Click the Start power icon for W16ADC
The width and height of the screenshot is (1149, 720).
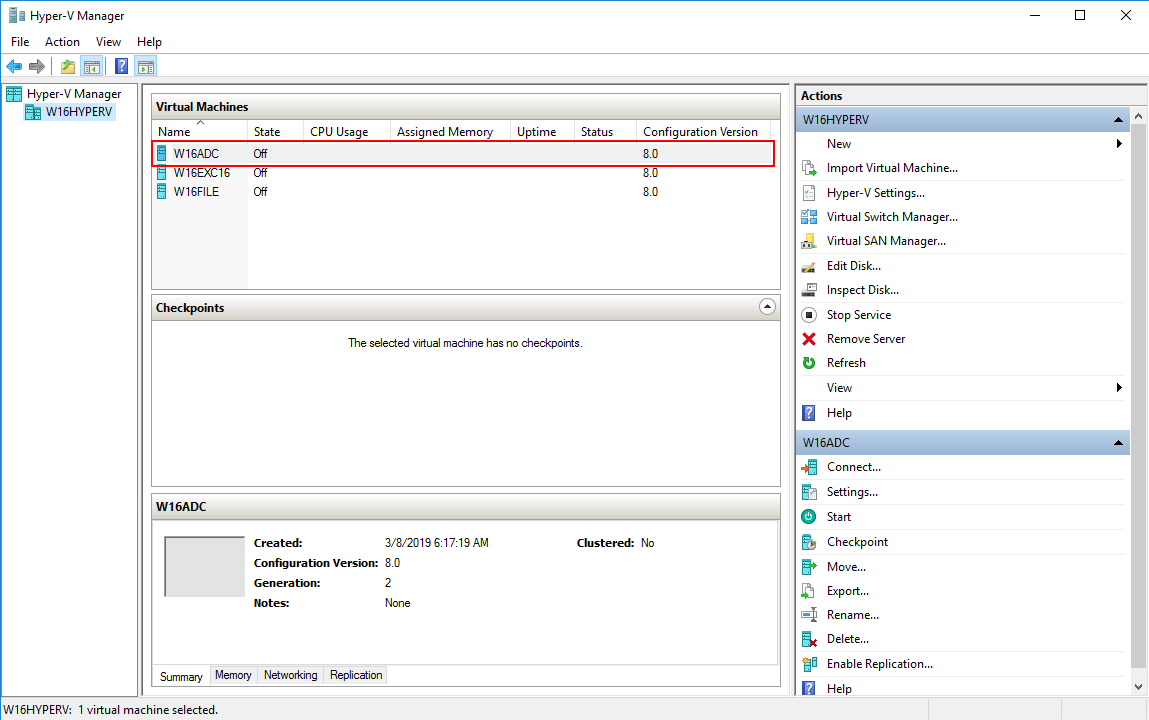[x=809, y=517]
